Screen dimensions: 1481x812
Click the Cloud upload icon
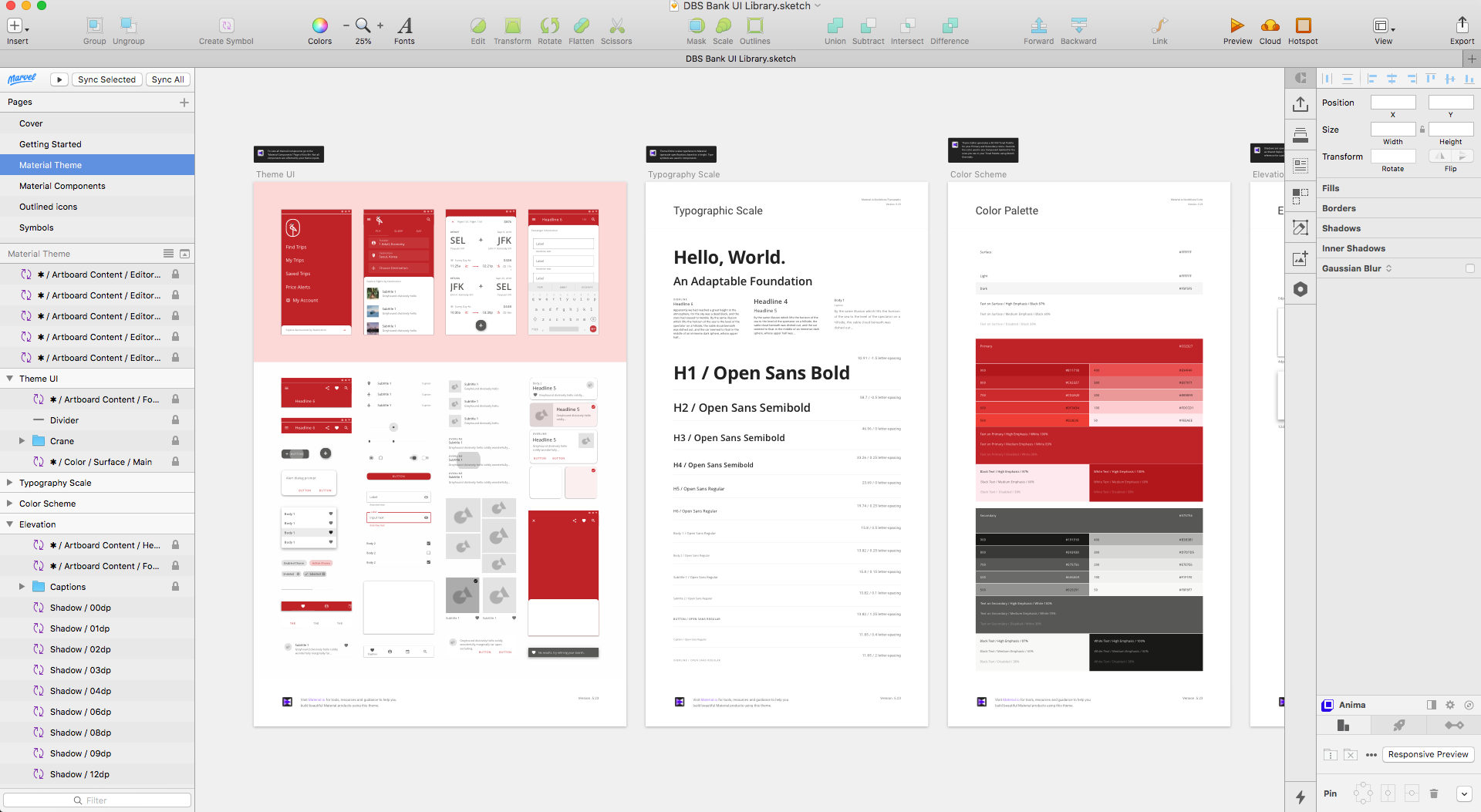point(1270,26)
